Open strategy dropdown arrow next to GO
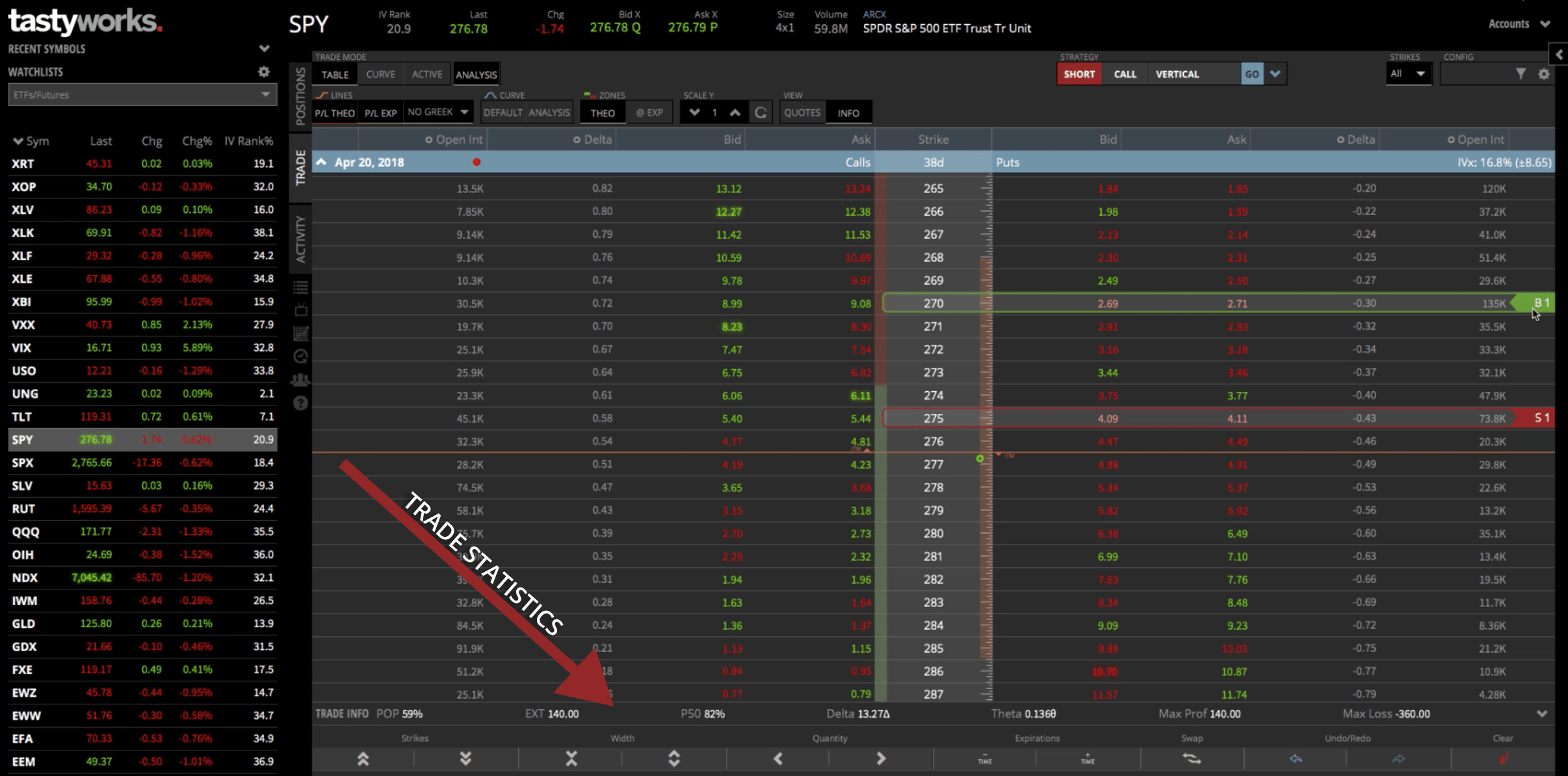The height and width of the screenshot is (776, 1568). (x=1275, y=74)
